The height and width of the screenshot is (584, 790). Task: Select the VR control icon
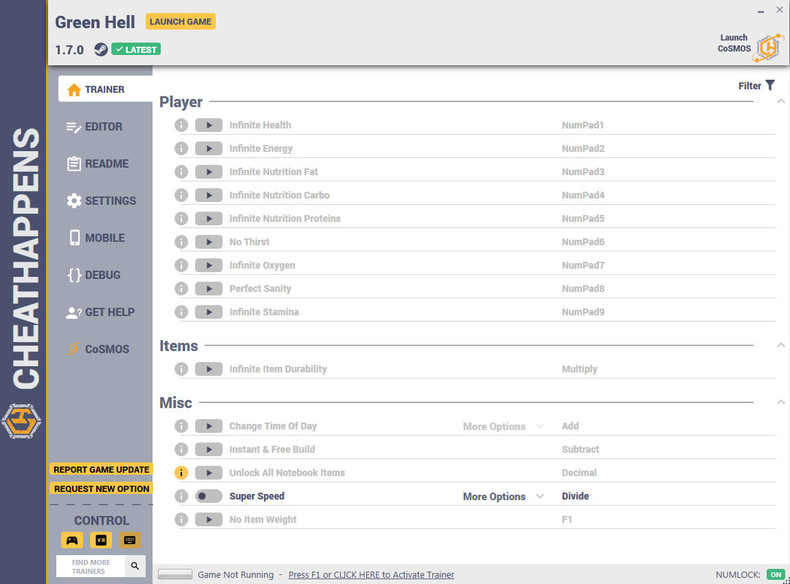click(101, 540)
